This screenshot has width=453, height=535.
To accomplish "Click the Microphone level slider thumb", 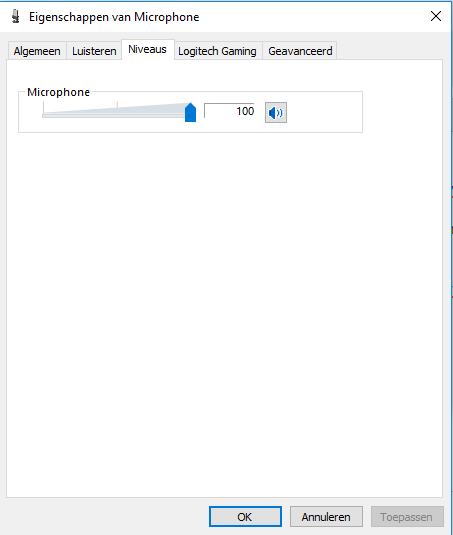I will pyautogui.click(x=190, y=112).
